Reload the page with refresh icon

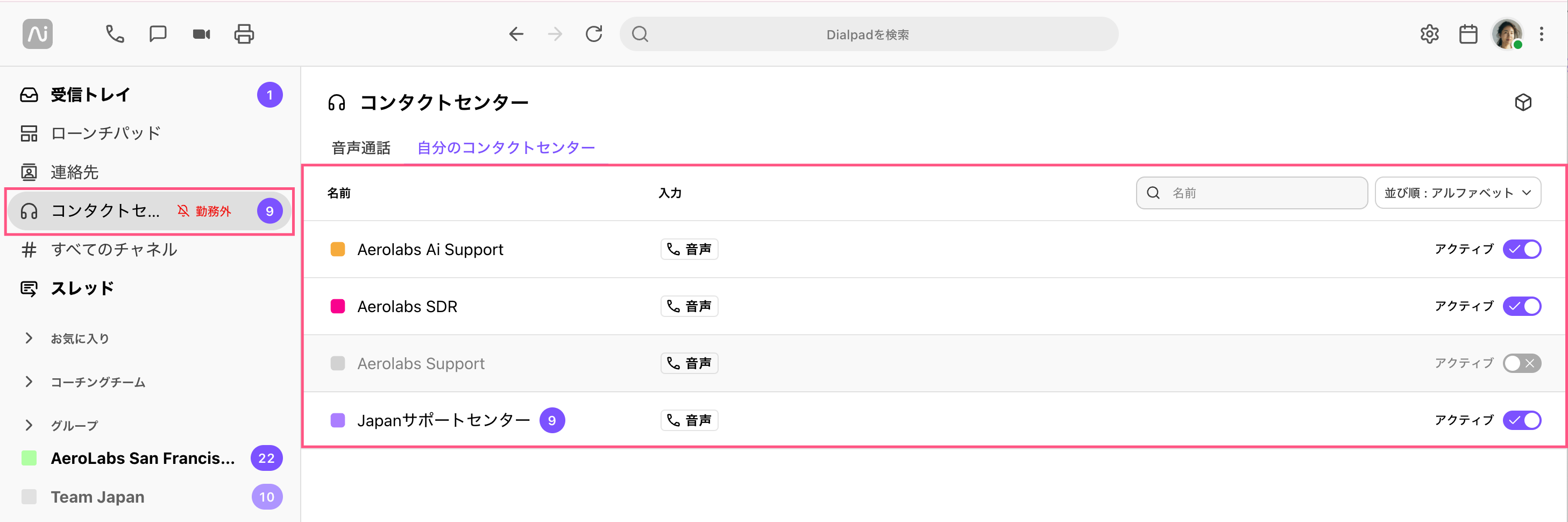(x=594, y=34)
